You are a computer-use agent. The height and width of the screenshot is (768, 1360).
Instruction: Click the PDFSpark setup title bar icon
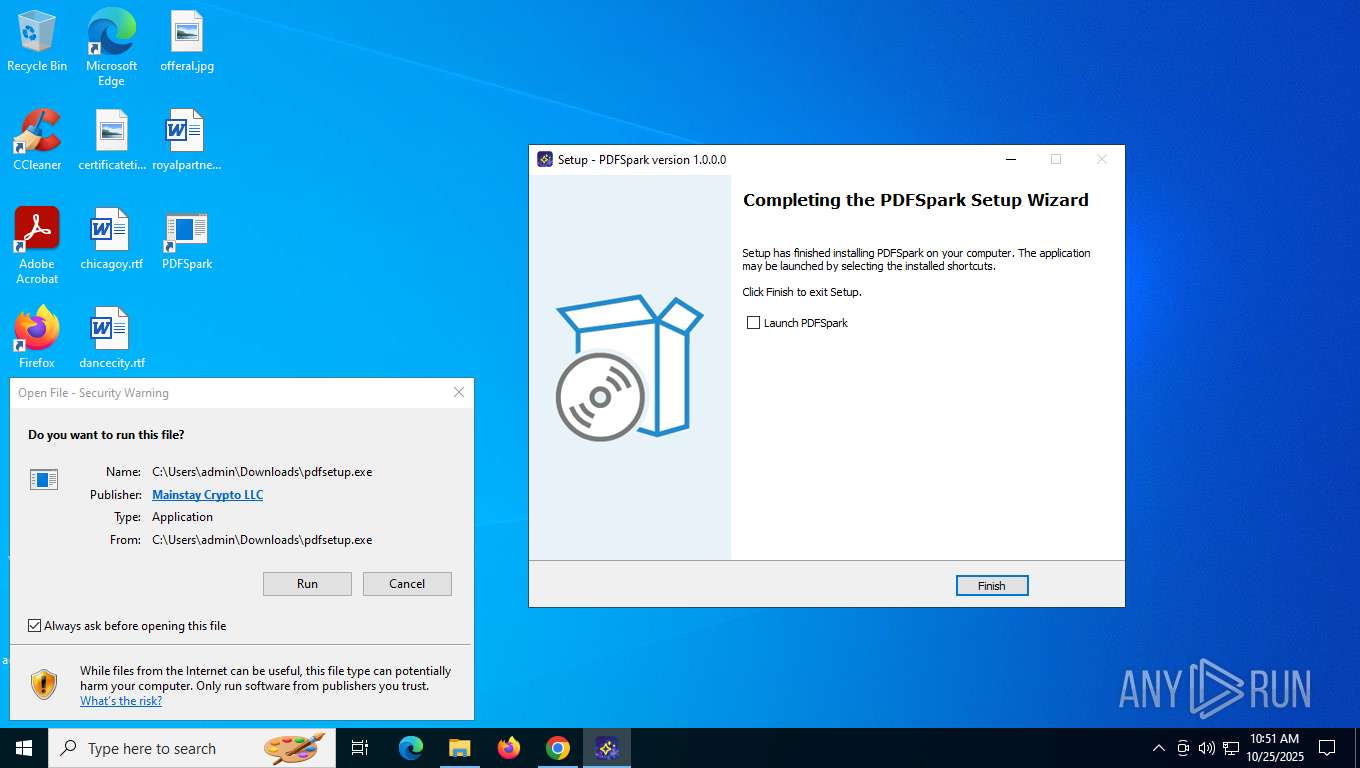click(545, 160)
